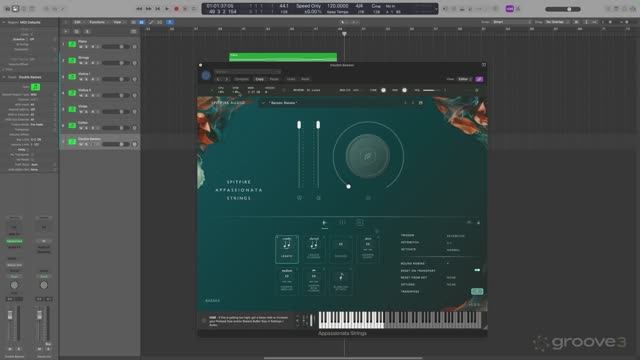Toggle the Cycle button in the transport
The image size is (640, 360).
point(194,9)
